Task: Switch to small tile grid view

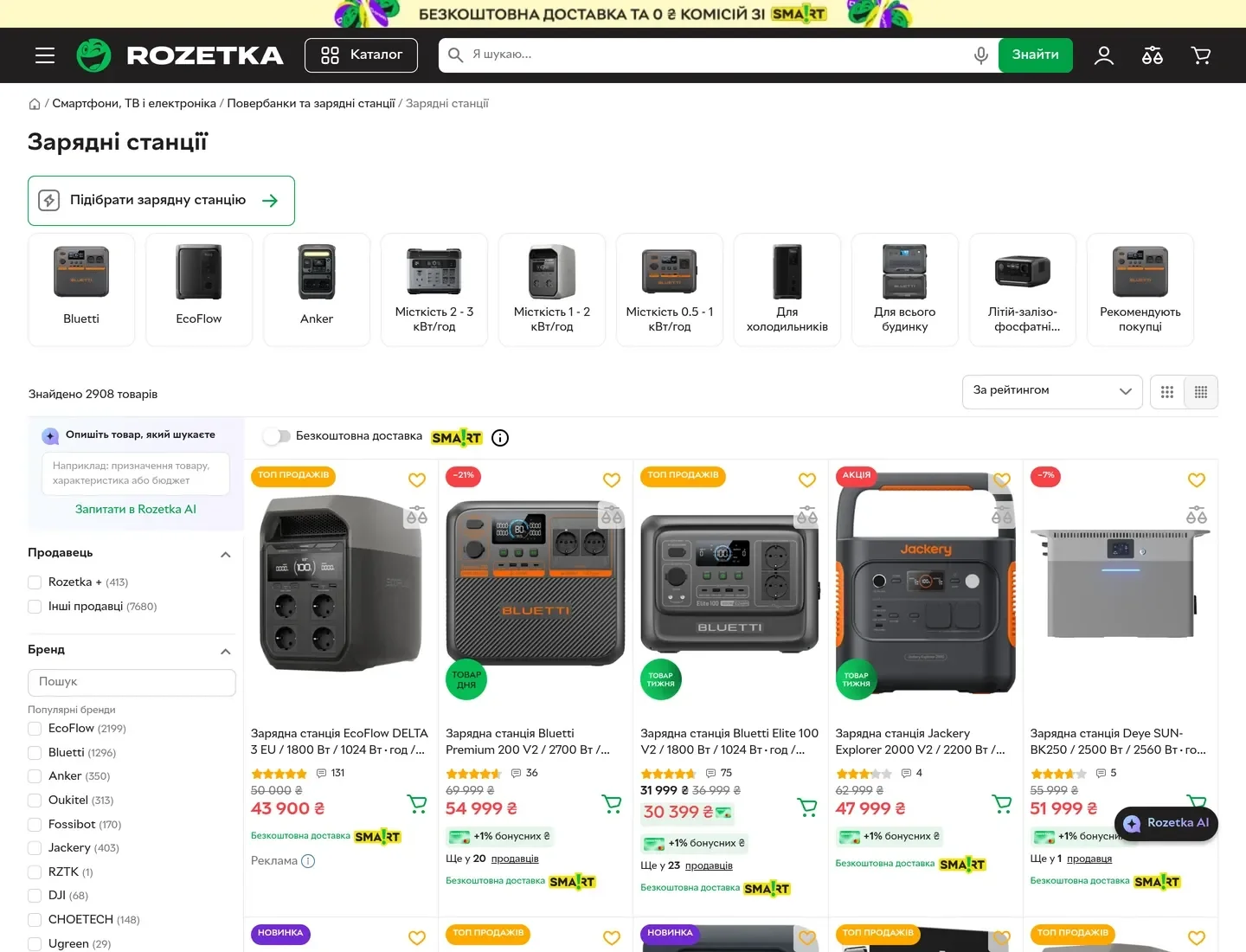Action: (1201, 392)
